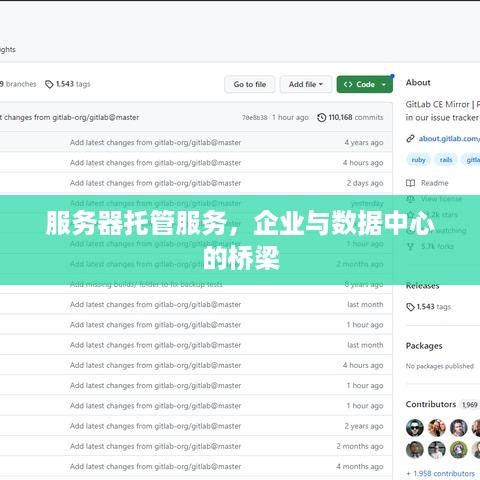Click the Readme book icon

pos(410,183)
